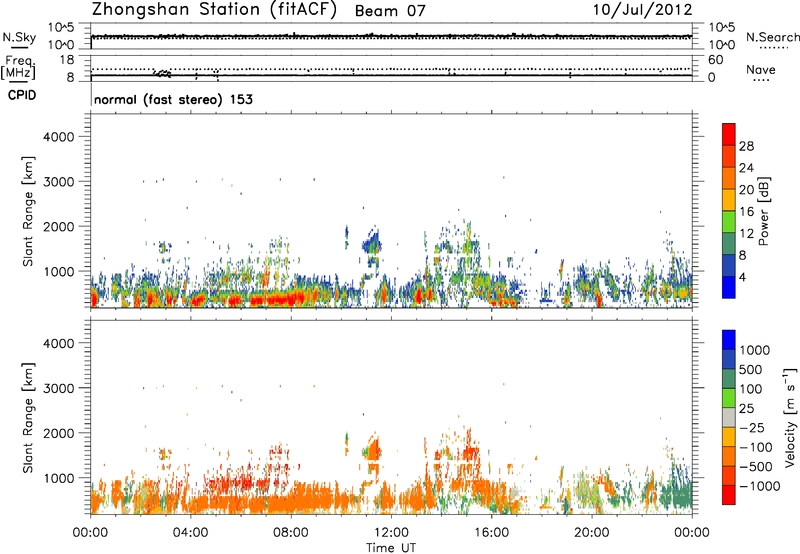Click the light green Power colorbar segment
Image resolution: width=800 pixels, height=554 pixels.
click(729, 222)
